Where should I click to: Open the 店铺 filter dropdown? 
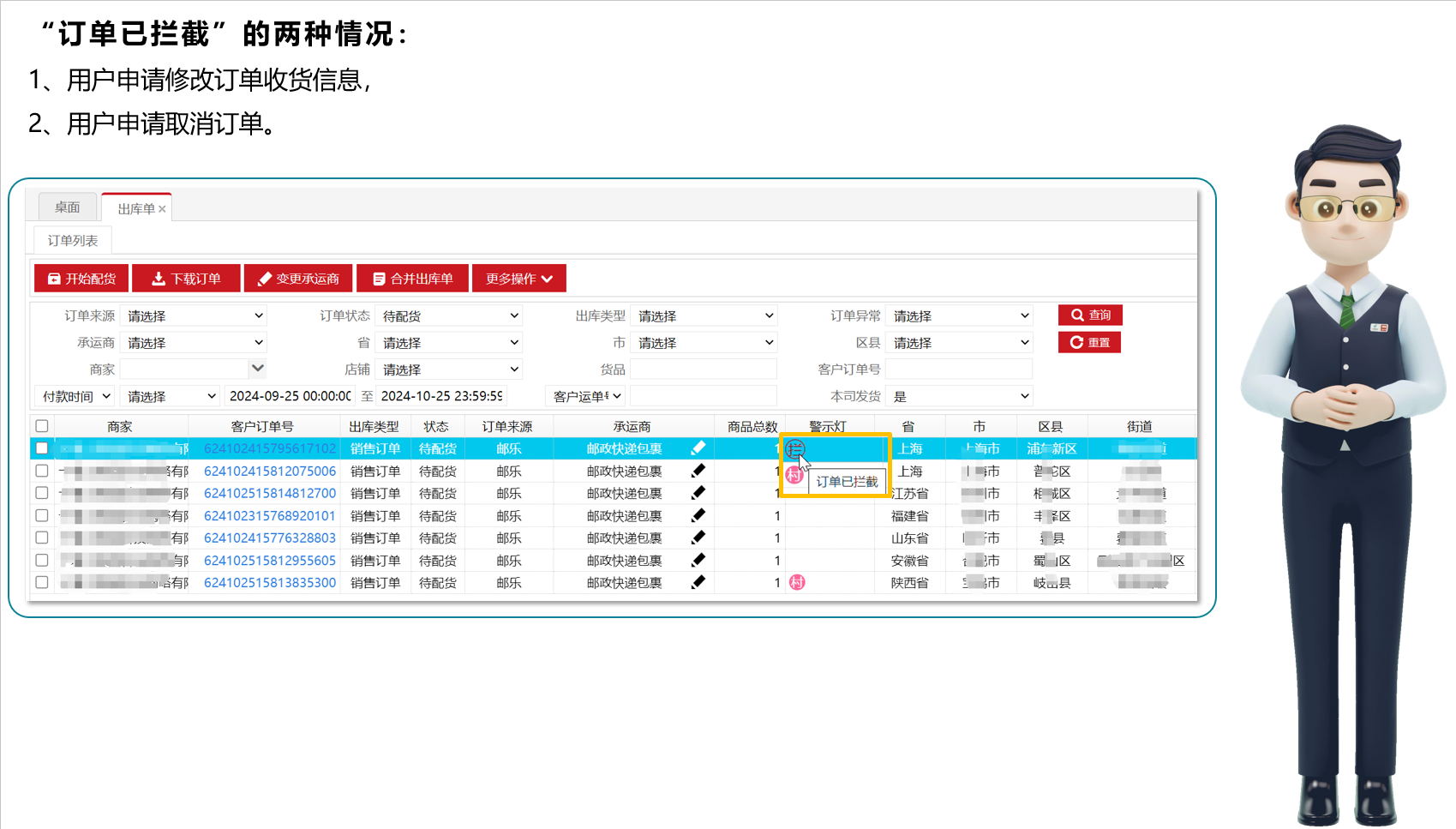click(449, 369)
